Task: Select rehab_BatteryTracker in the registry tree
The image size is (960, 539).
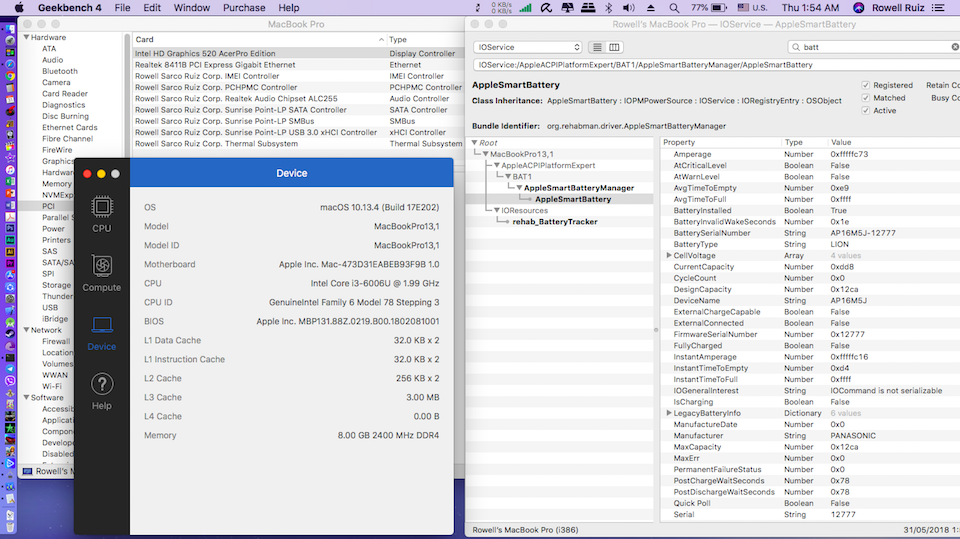Action: pos(555,222)
